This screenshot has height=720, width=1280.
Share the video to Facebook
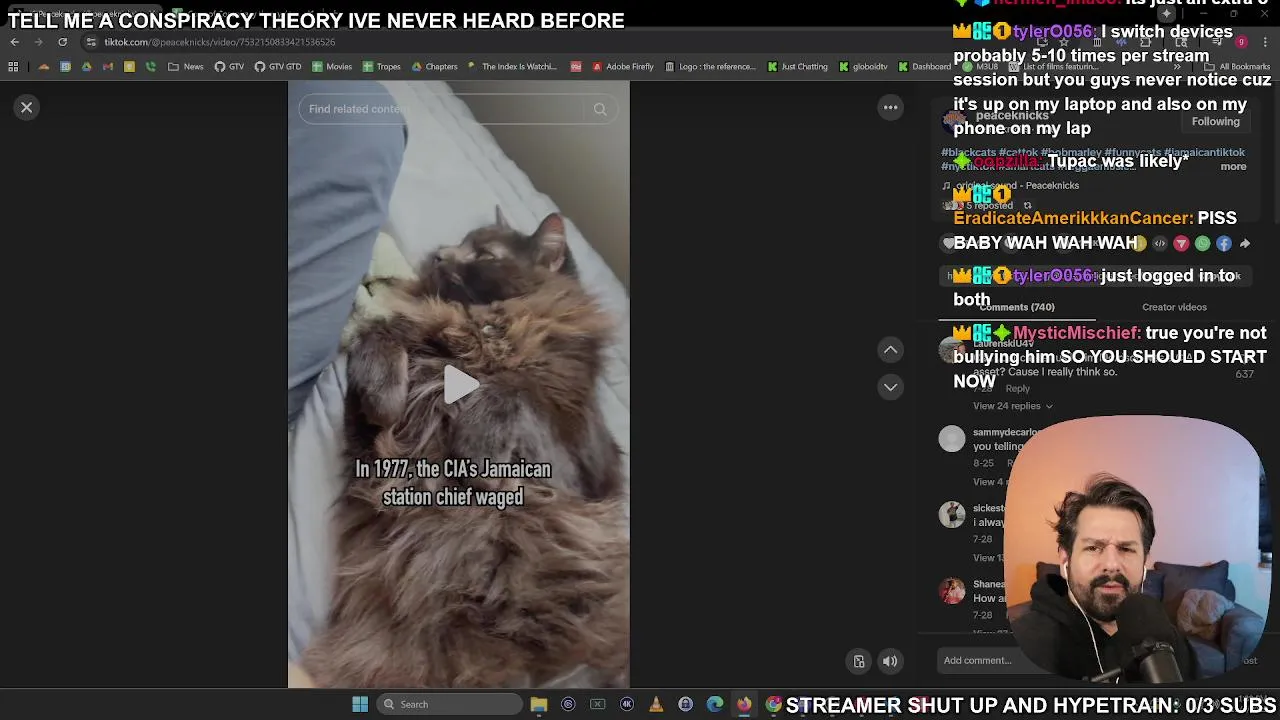(1223, 243)
